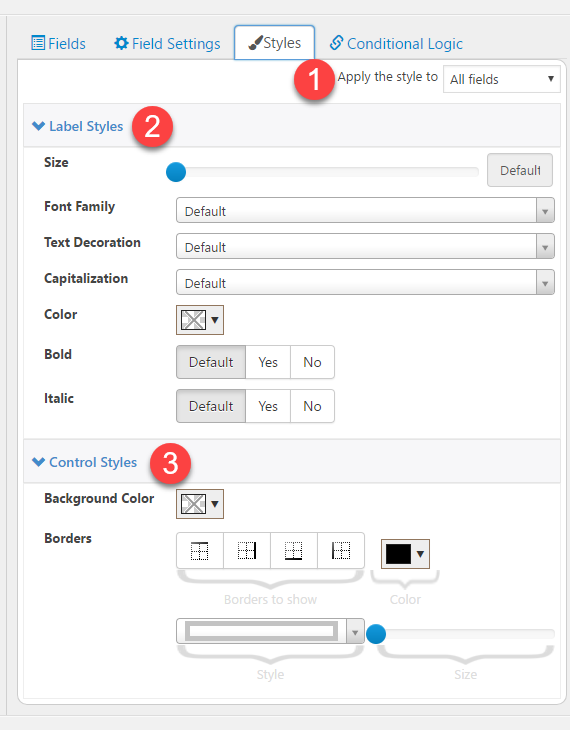Set Italic to Default
This screenshot has width=570, height=730.
[x=211, y=406]
